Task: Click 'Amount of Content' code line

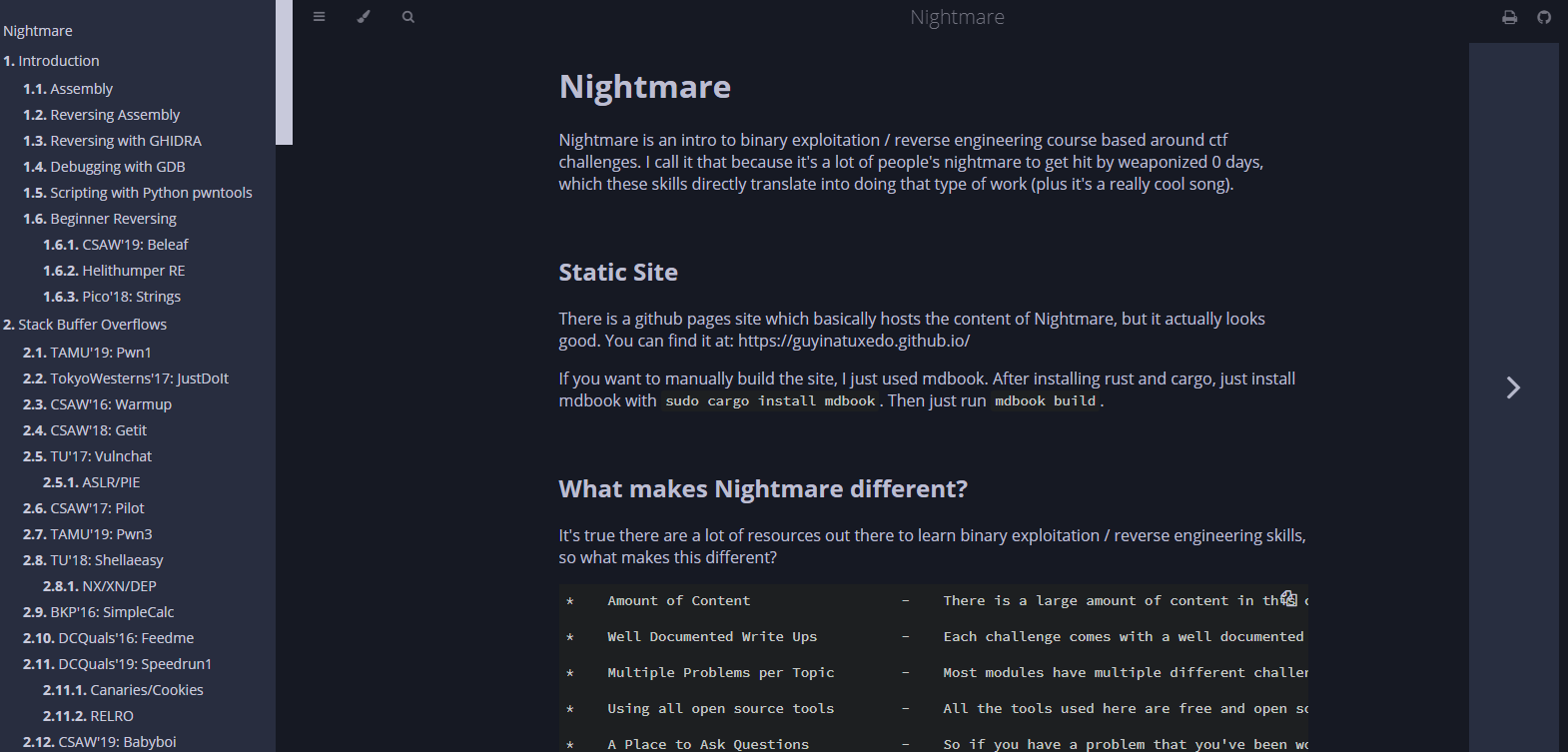Action: pyautogui.click(x=678, y=601)
